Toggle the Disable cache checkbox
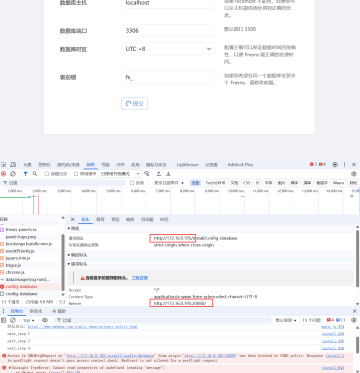360x373 pixels. coord(76,174)
